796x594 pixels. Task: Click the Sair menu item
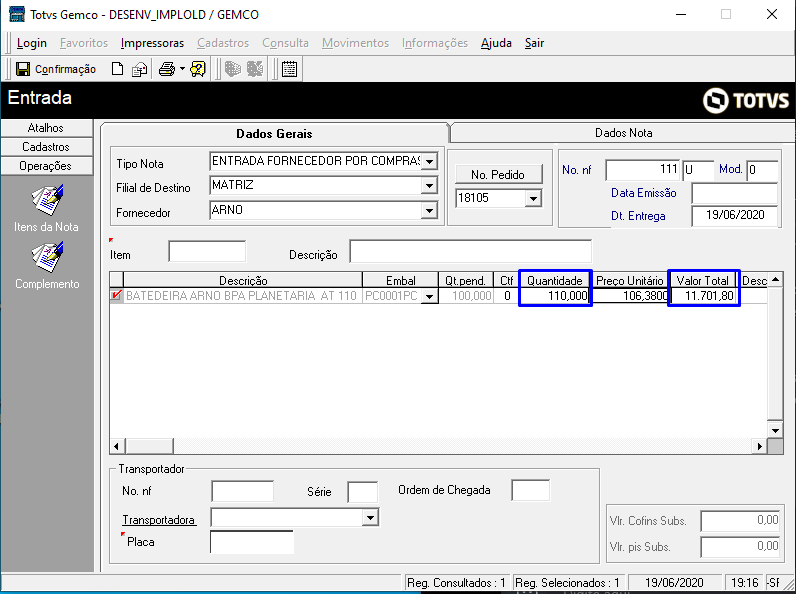[534, 43]
